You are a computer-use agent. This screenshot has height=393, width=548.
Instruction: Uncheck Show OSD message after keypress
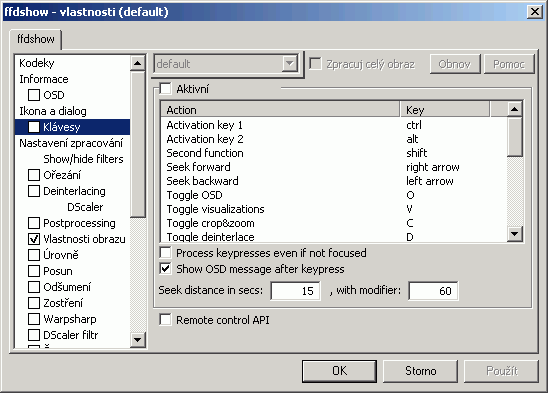tap(166, 269)
